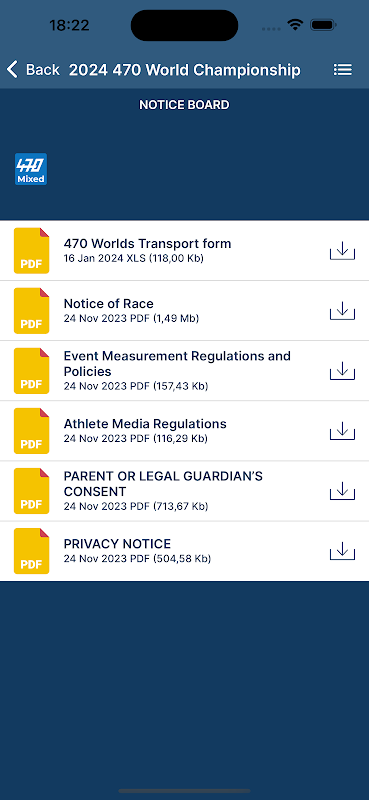Open the Athlete Media Regulations title

click(x=145, y=424)
